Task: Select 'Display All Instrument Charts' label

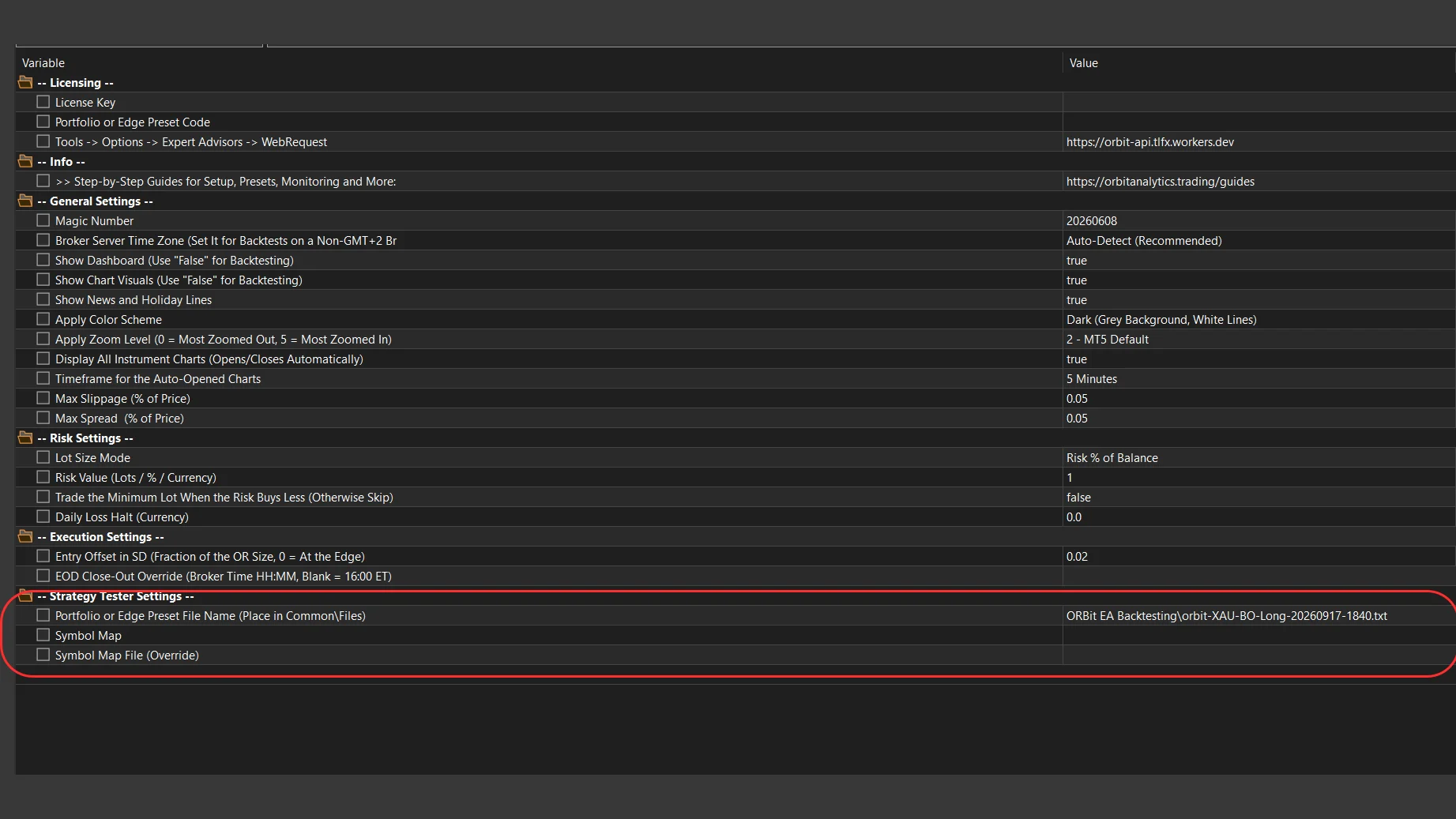Action: 209,359
